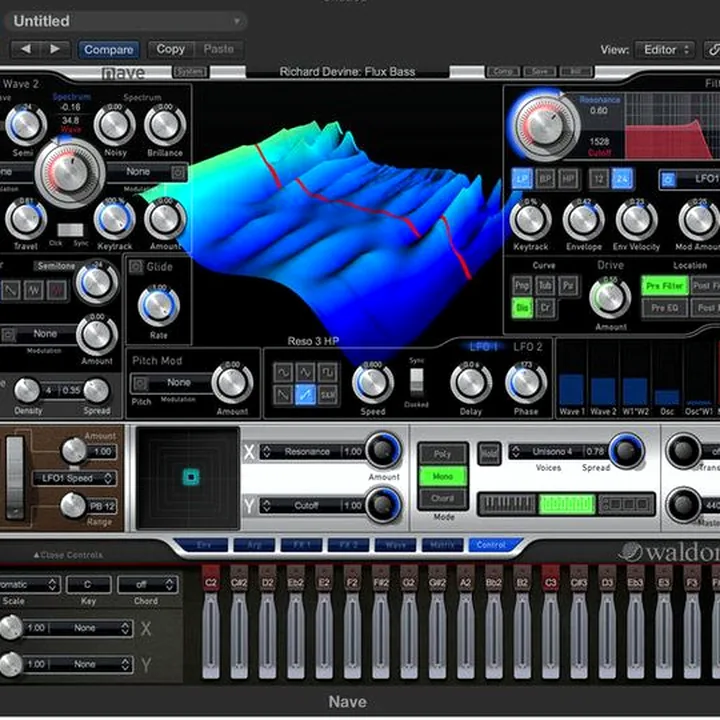Click the LFO 2 label
The height and width of the screenshot is (720, 720).
coord(528,347)
